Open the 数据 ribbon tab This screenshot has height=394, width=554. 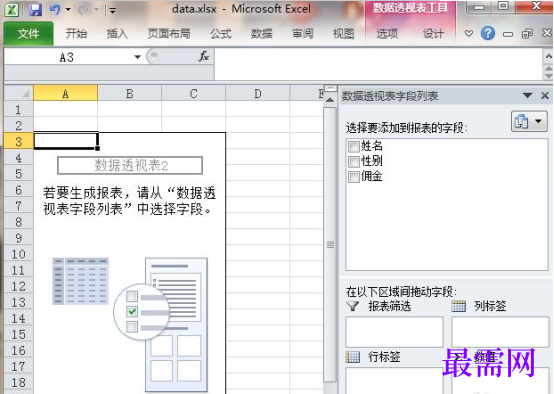click(261, 34)
